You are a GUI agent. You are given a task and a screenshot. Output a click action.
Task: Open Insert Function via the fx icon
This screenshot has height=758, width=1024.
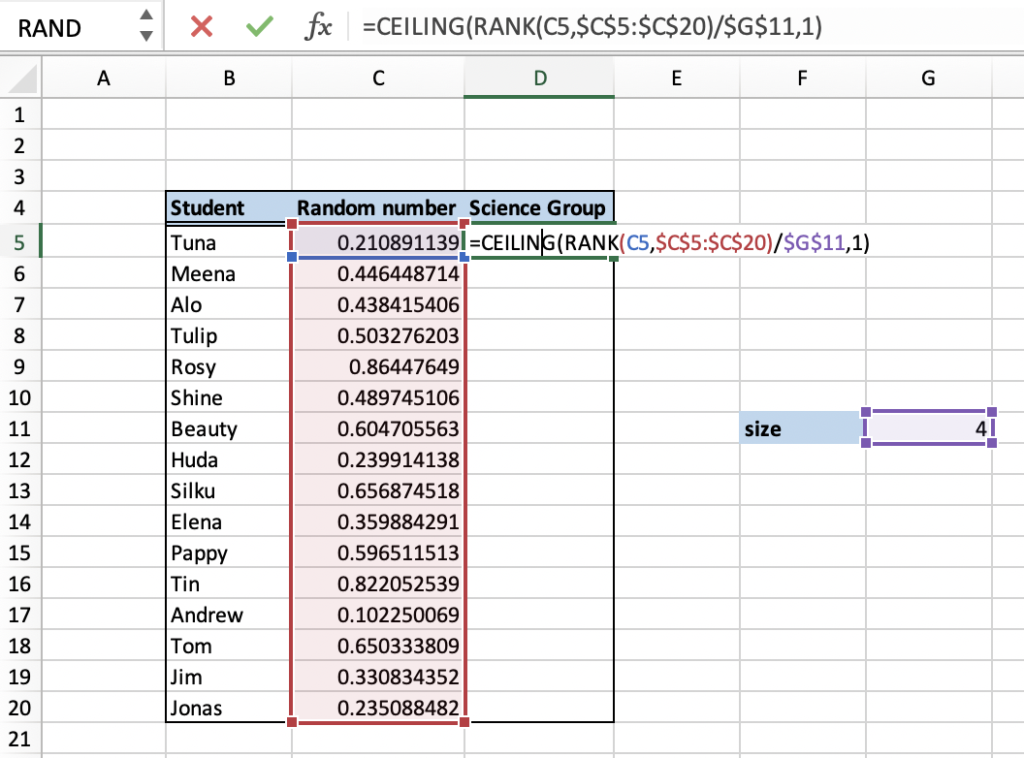coord(317,27)
